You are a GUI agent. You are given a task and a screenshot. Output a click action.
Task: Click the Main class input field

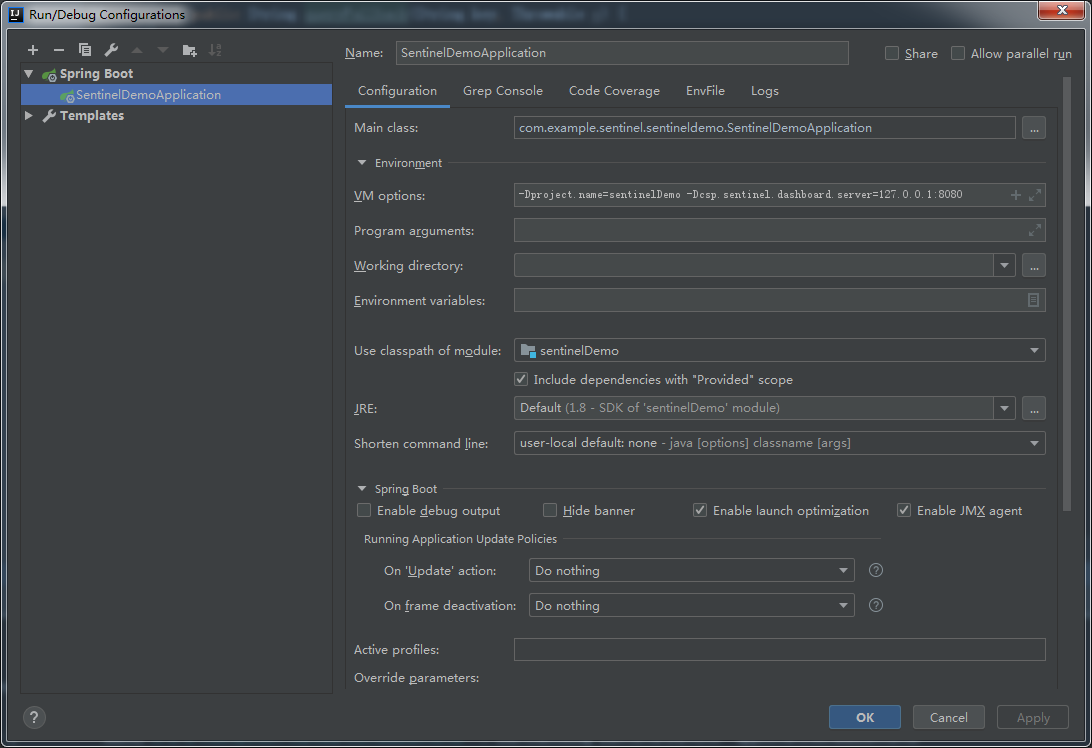765,128
